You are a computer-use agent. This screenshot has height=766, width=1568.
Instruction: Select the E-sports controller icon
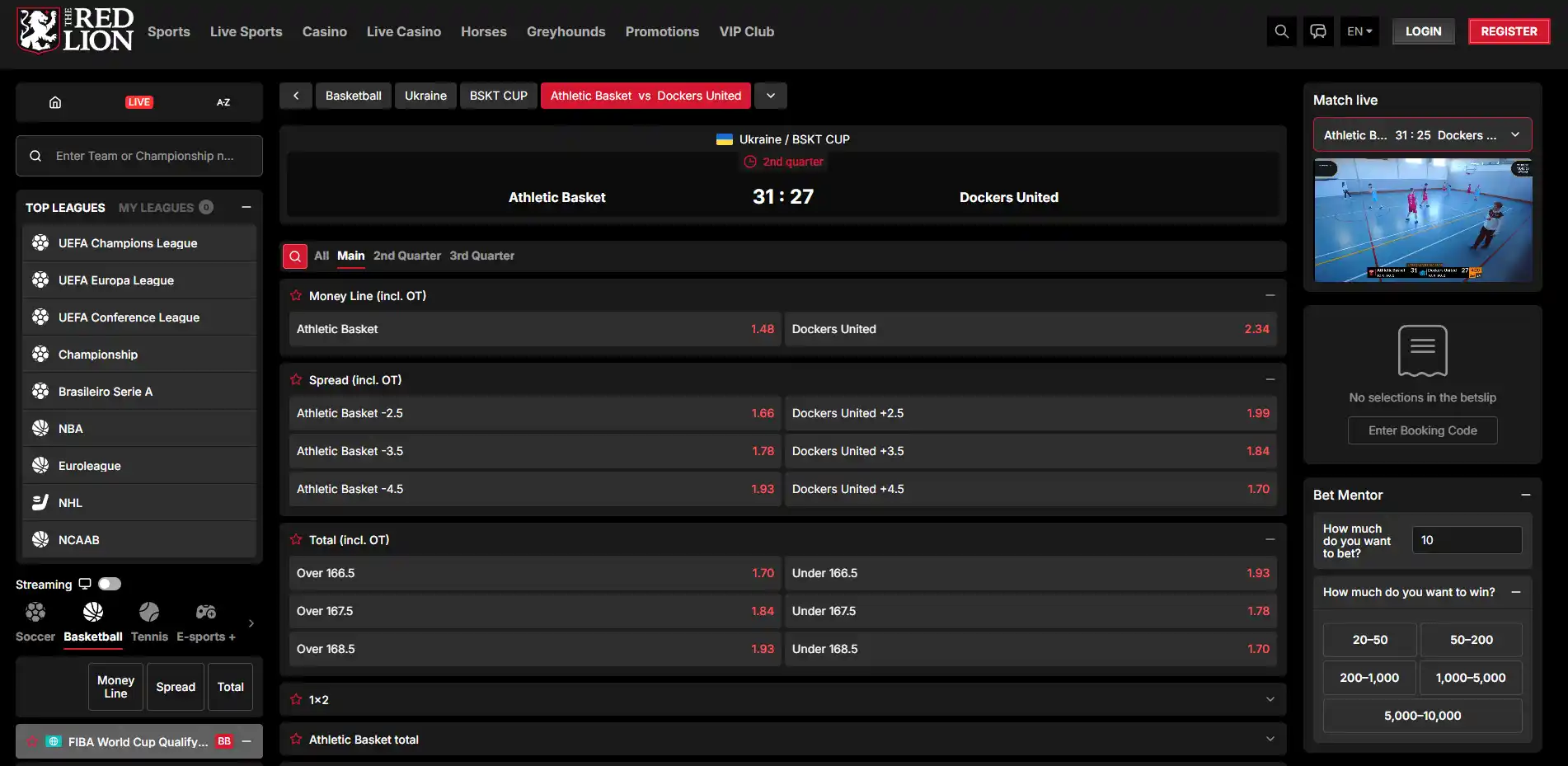coord(206,612)
